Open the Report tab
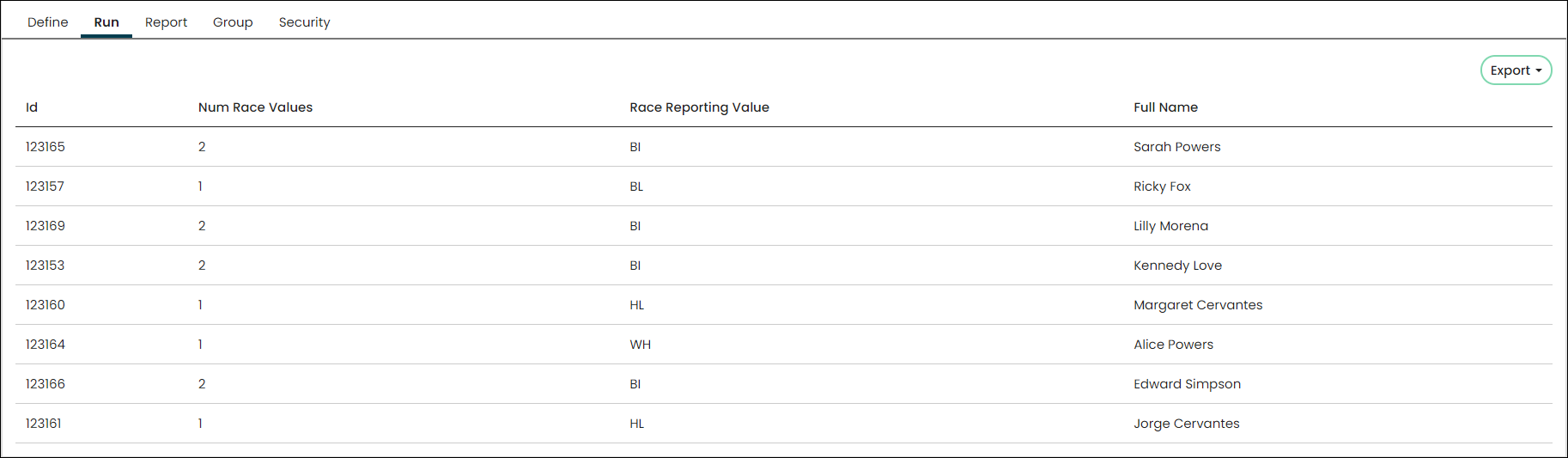 click(166, 22)
